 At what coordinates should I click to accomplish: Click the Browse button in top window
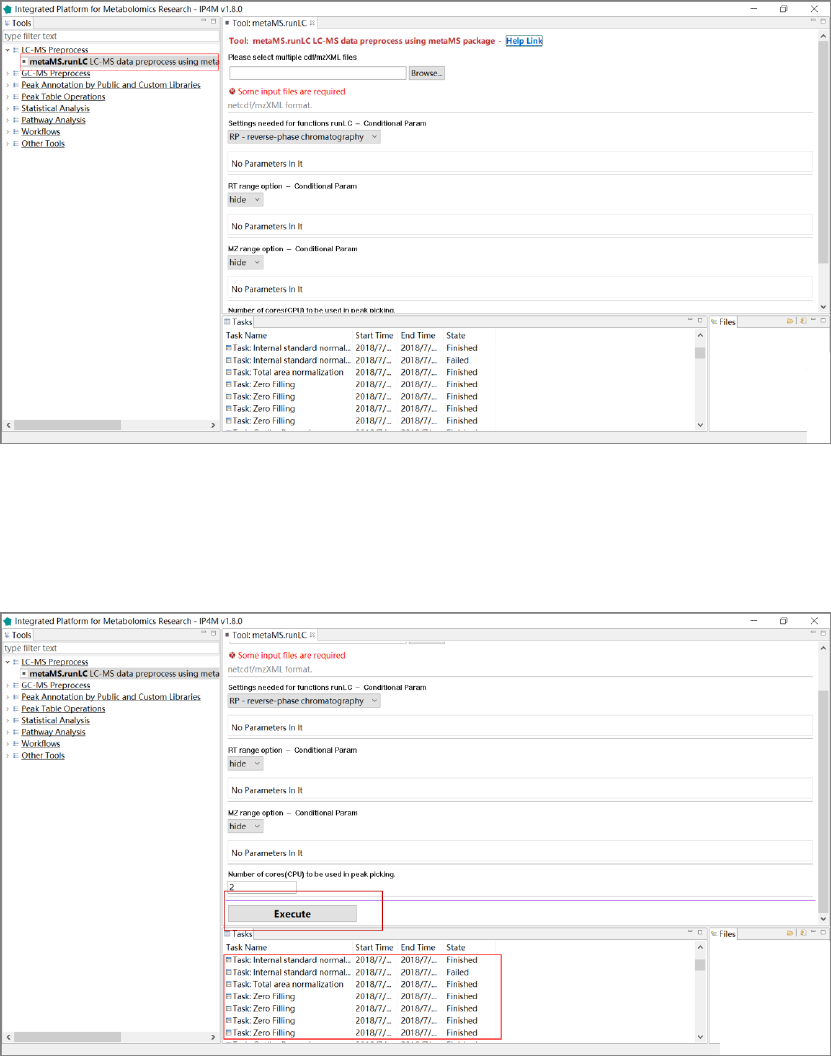[x=427, y=73]
